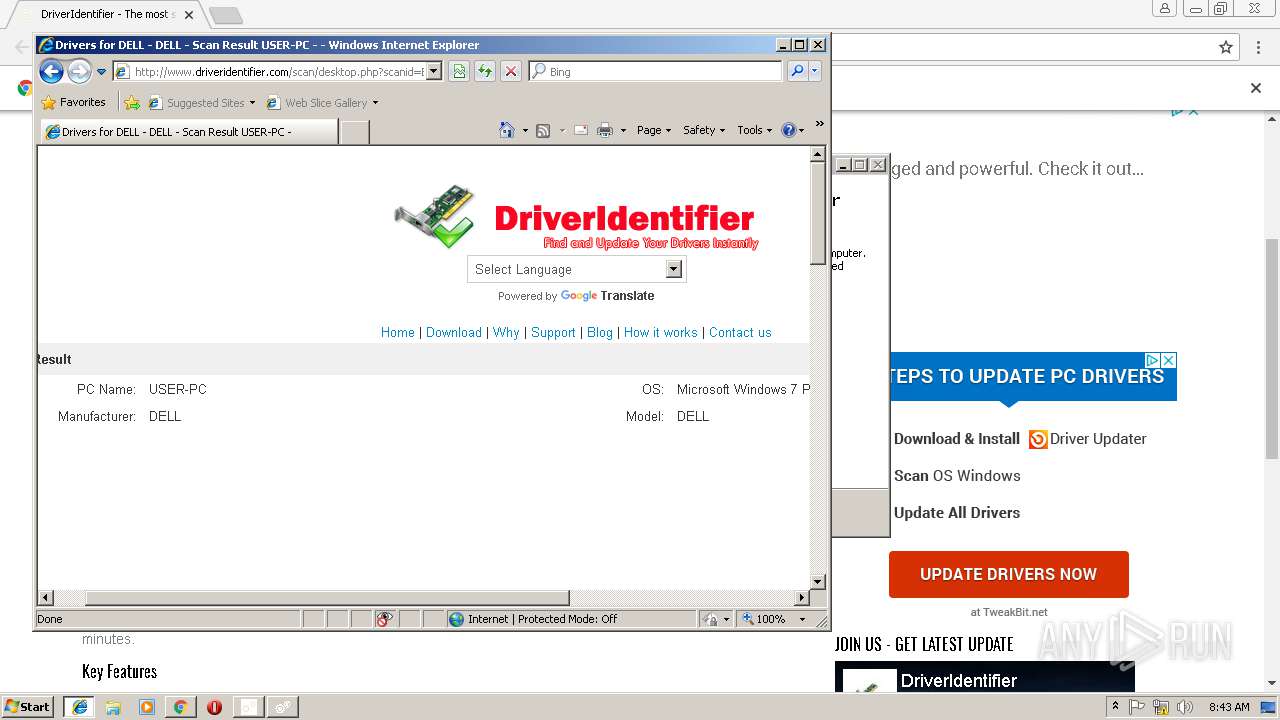Click Driver Updater ad link
The height and width of the screenshot is (720, 1280).
(x=1088, y=438)
